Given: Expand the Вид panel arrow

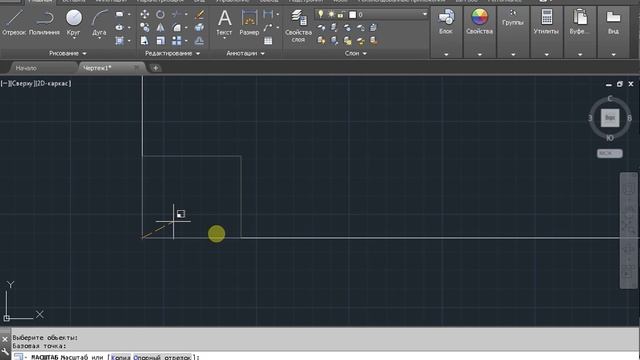Looking at the screenshot, I should pyautogui.click(x=613, y=54).
